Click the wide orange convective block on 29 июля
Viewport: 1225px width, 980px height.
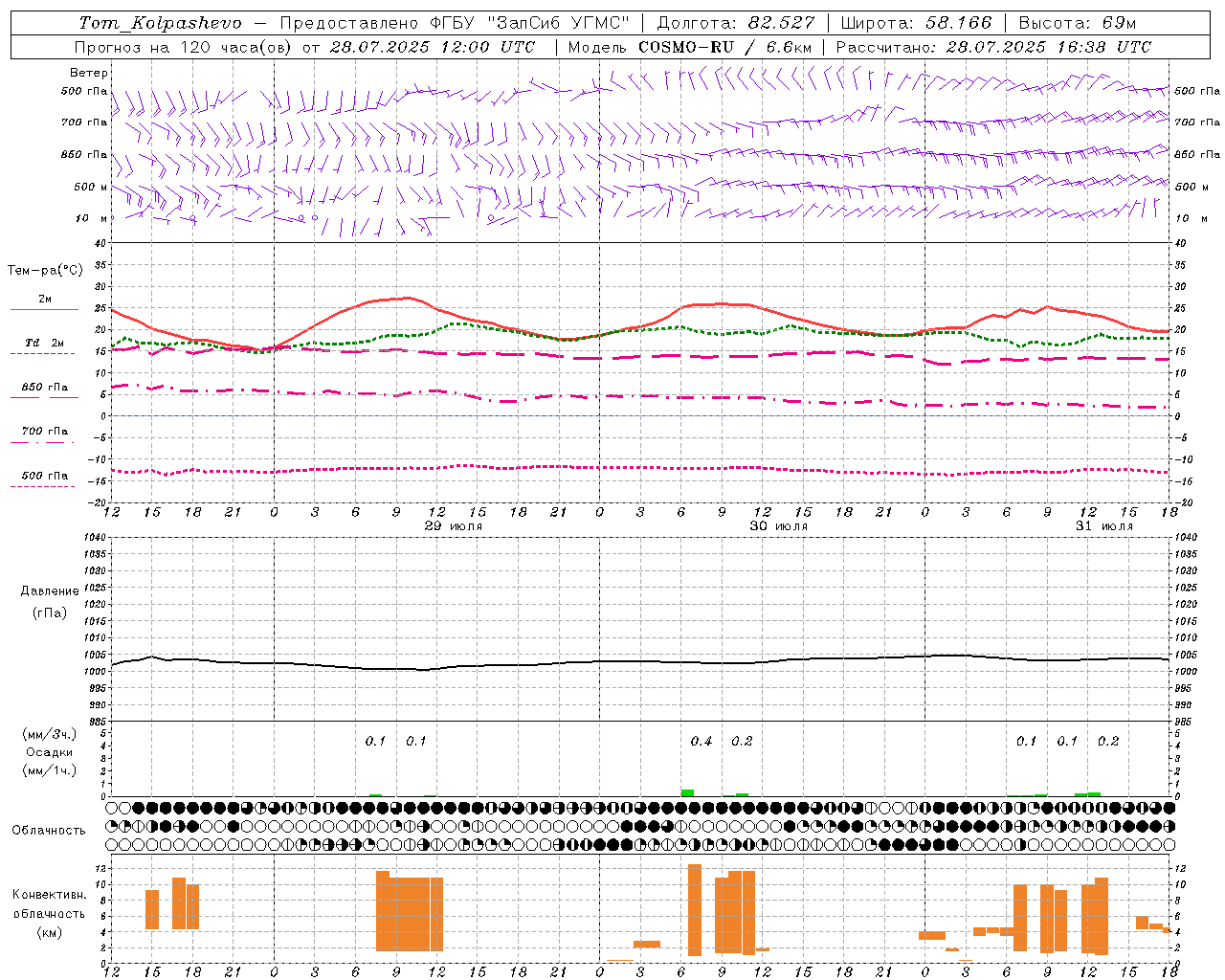pos(410,911)
